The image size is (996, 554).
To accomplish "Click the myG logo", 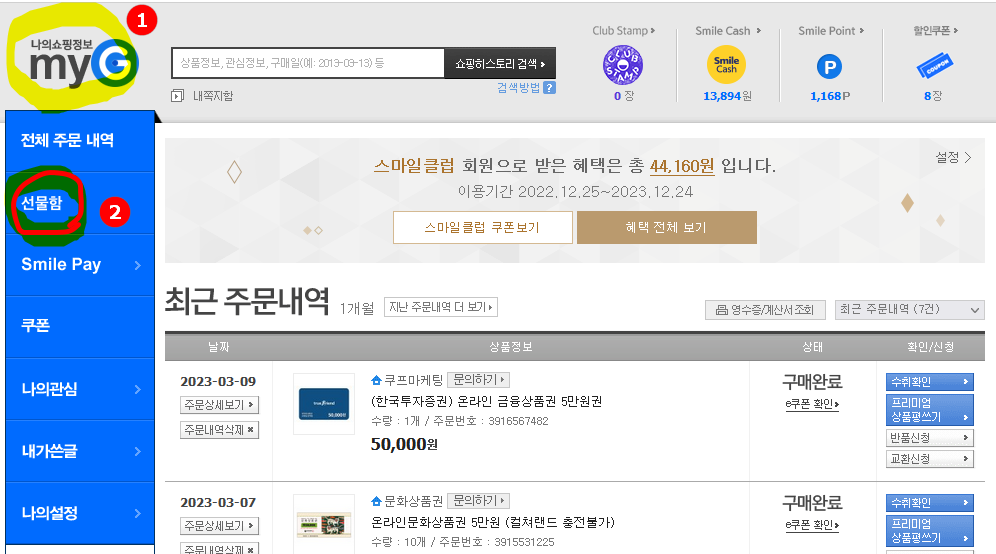I will tap(83, 64).
